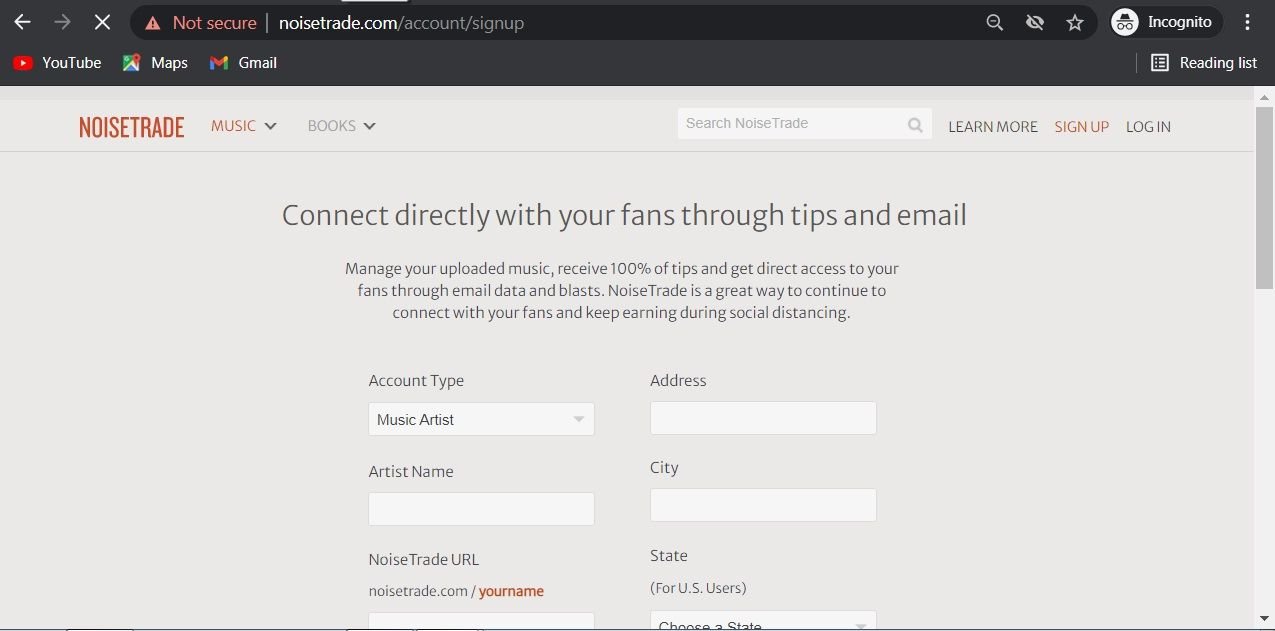The image size is (1275, 631).
Task: Click the third-party cookies blocked eye icon
Action: tap(1035, 22)
